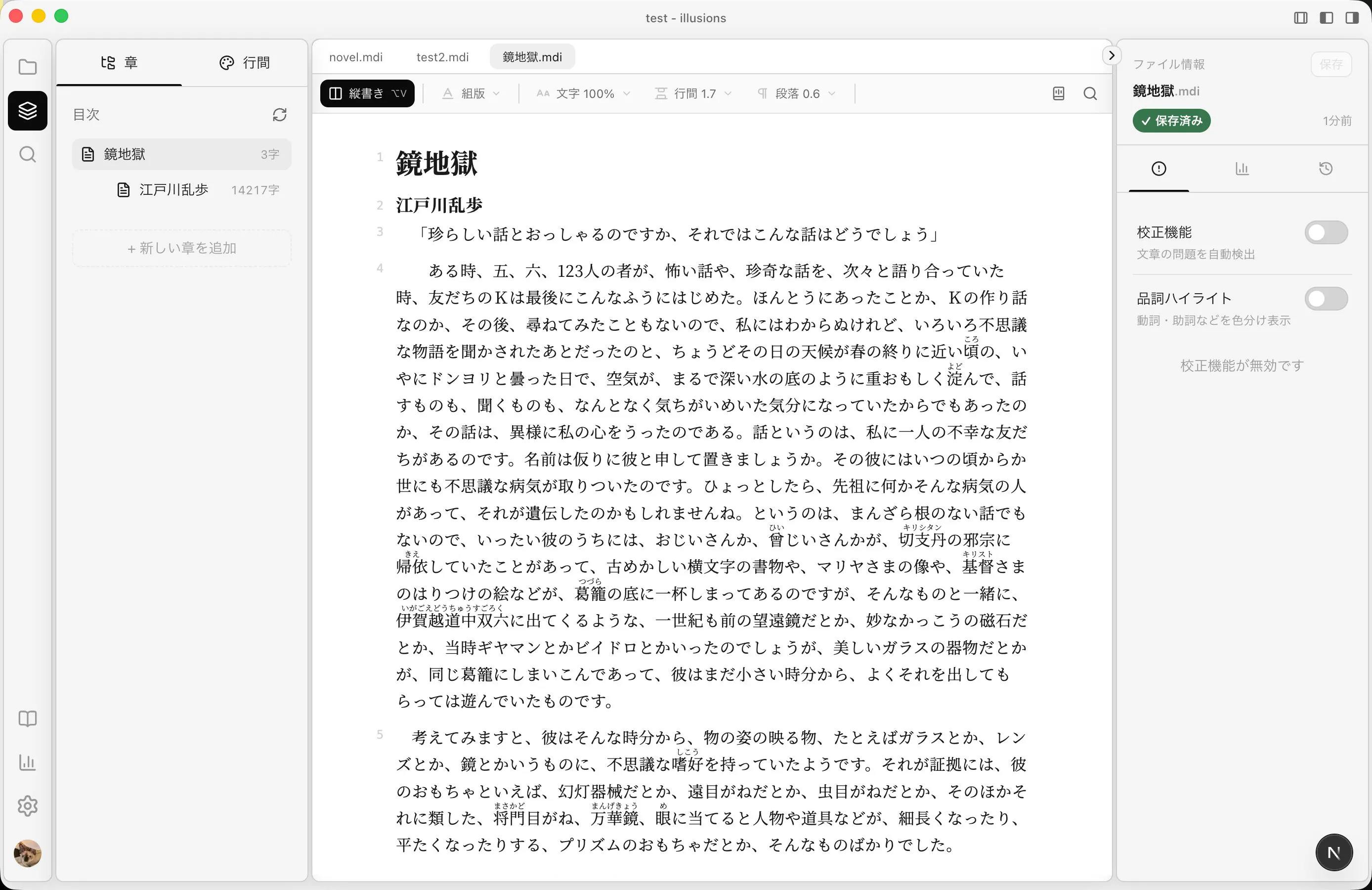Refresh the 目次 table of contents

(x=280, y=115)
